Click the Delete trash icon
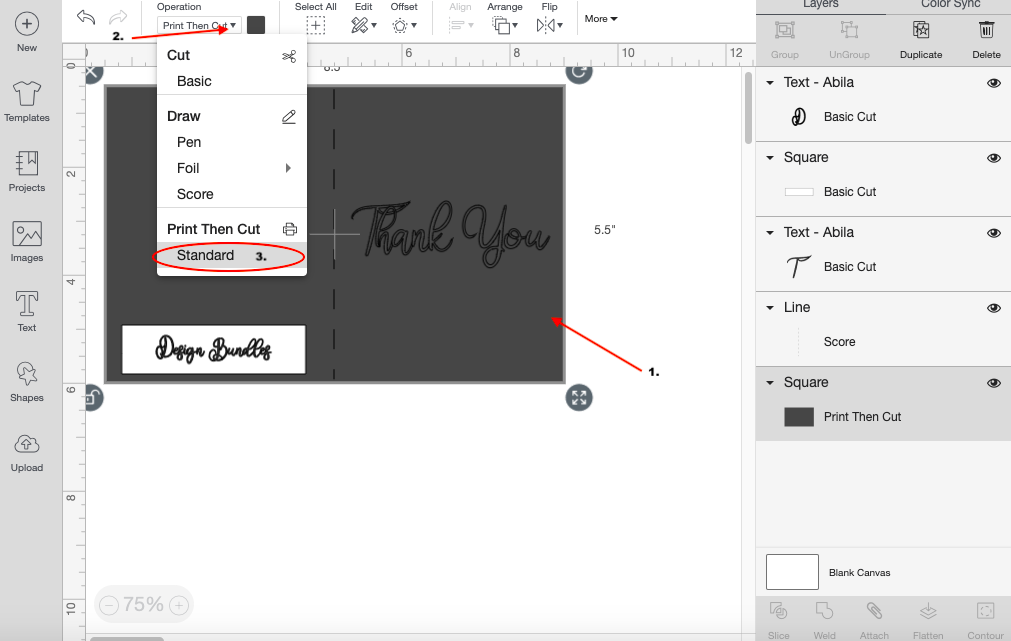The width and height of the screenshot is (1011, 641). tap(986, 30)
